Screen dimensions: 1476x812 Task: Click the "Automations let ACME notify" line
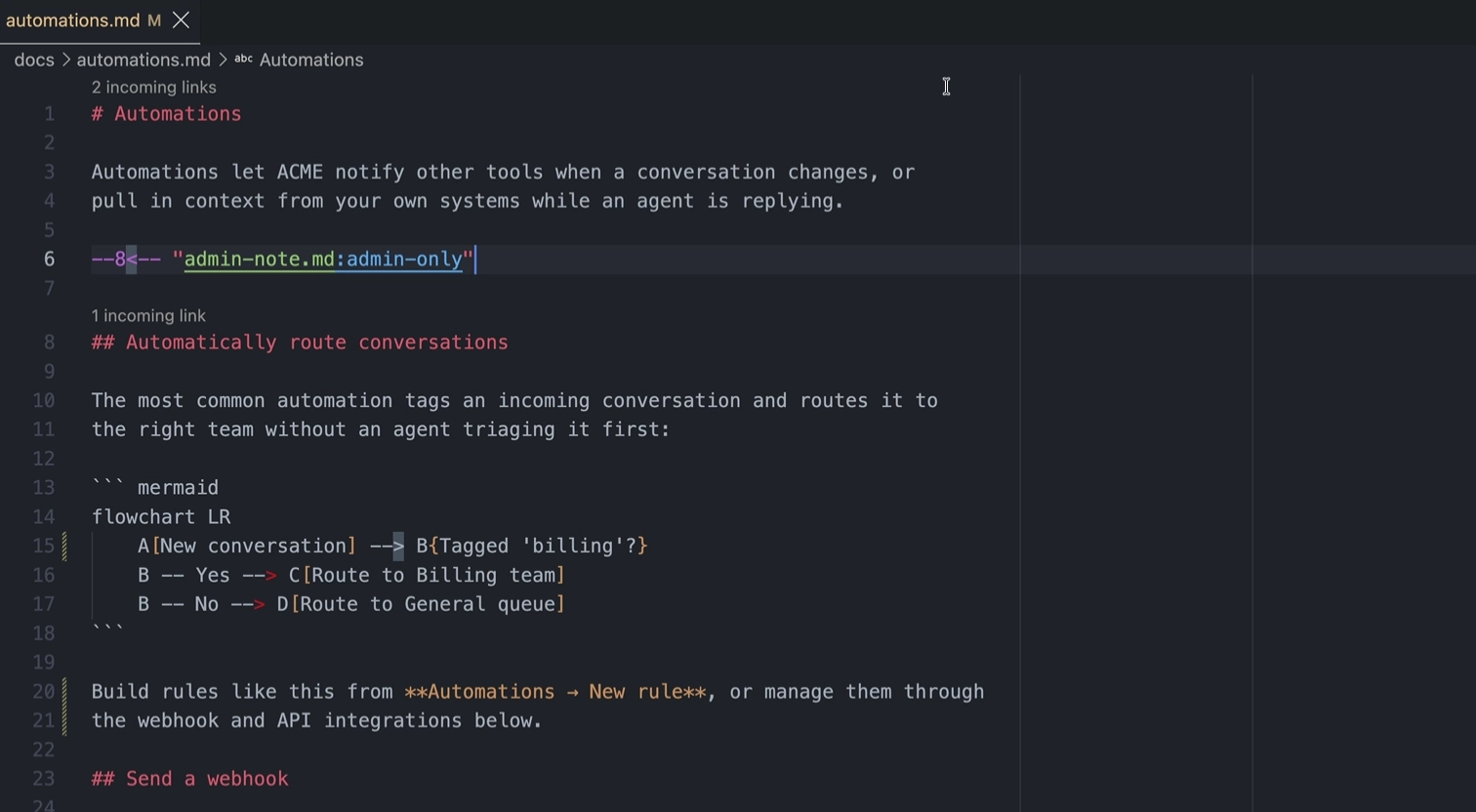(503, 172)
